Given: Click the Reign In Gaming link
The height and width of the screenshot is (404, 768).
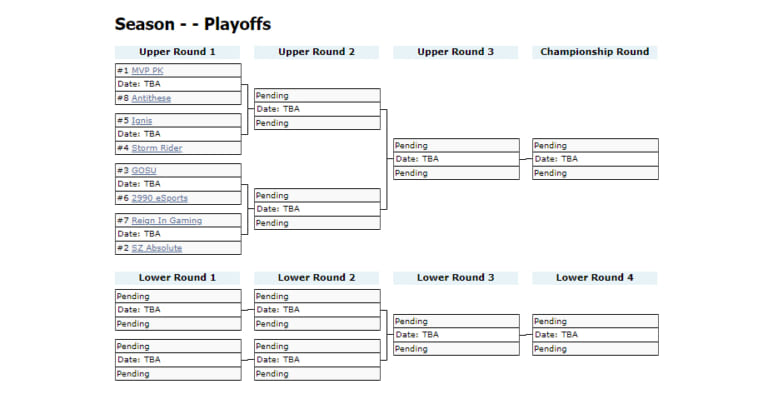Looking at the screenshot, I should [167, 220].
